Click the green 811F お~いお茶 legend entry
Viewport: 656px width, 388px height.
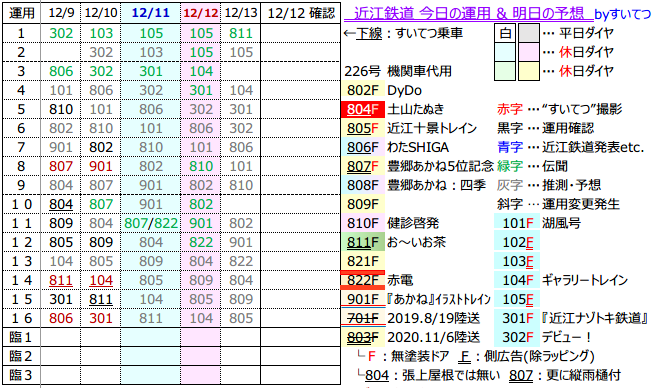[x=395, y=242]
